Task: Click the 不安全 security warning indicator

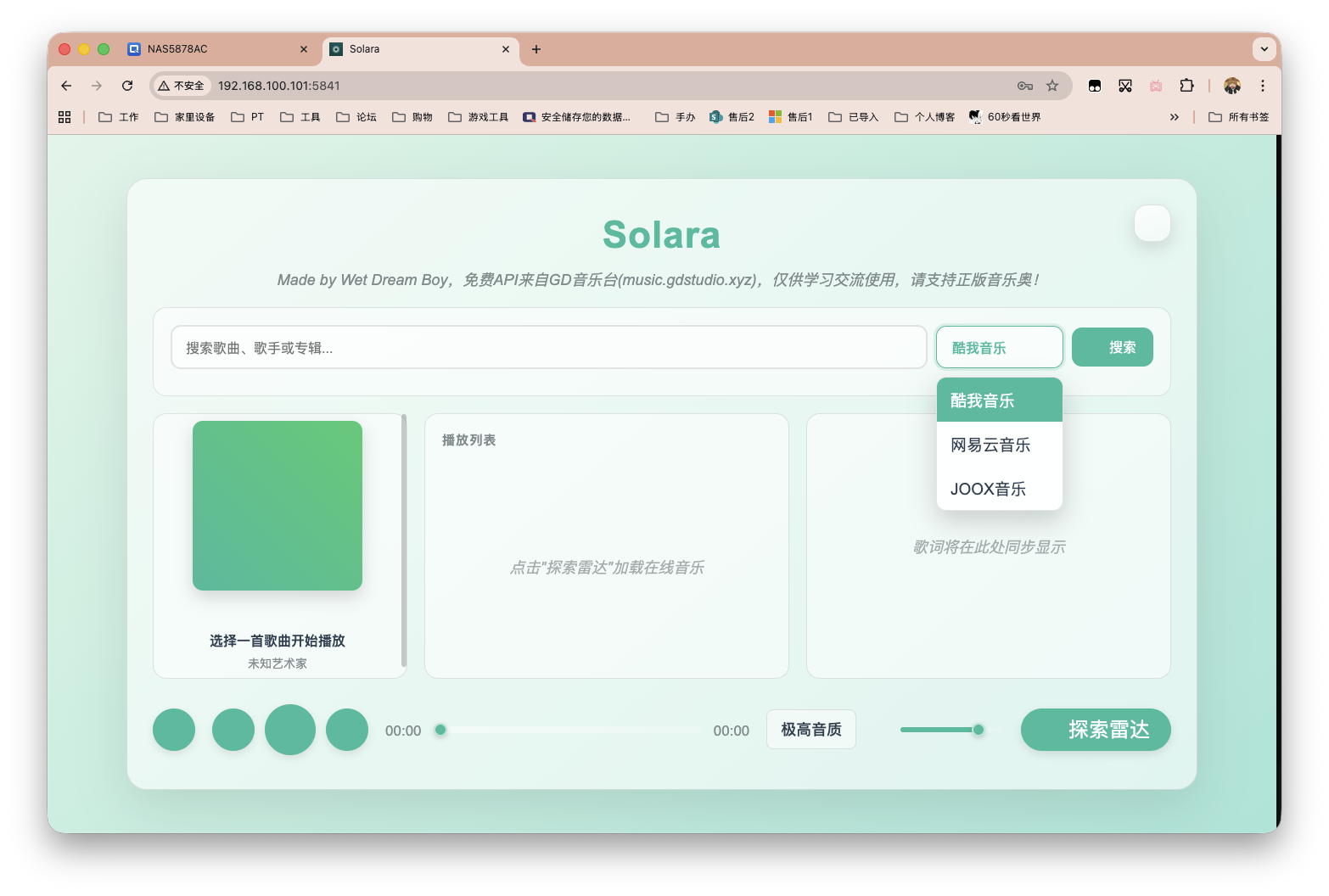Action: click(x=181, y=86)
